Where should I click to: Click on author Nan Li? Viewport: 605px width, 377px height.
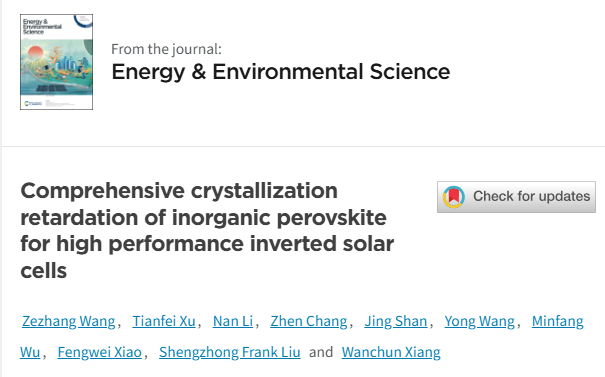(233, 321)
